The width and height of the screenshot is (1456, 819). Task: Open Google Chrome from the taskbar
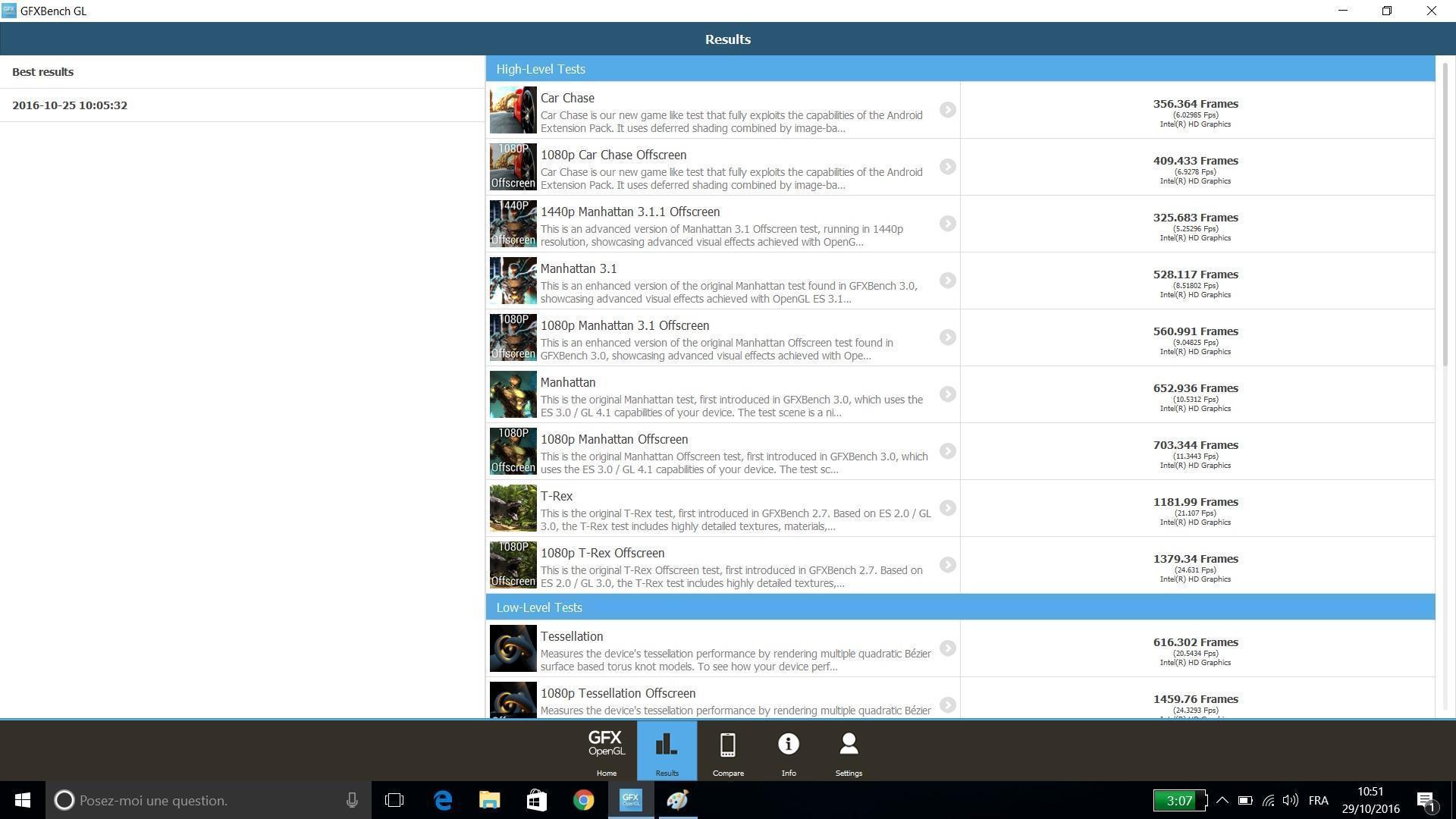583,800
